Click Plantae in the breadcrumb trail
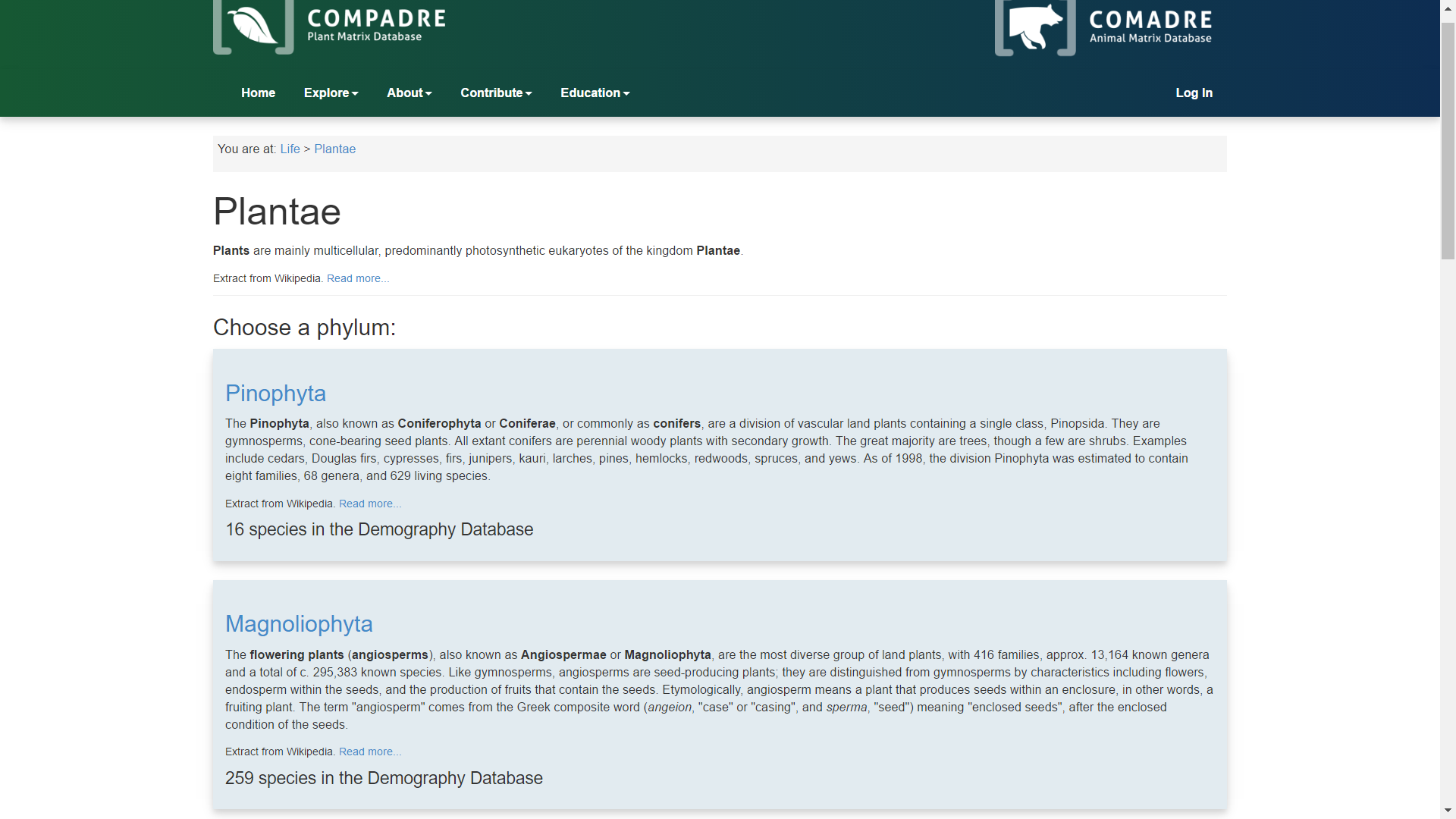The image size is (1456, 819). 334,149
